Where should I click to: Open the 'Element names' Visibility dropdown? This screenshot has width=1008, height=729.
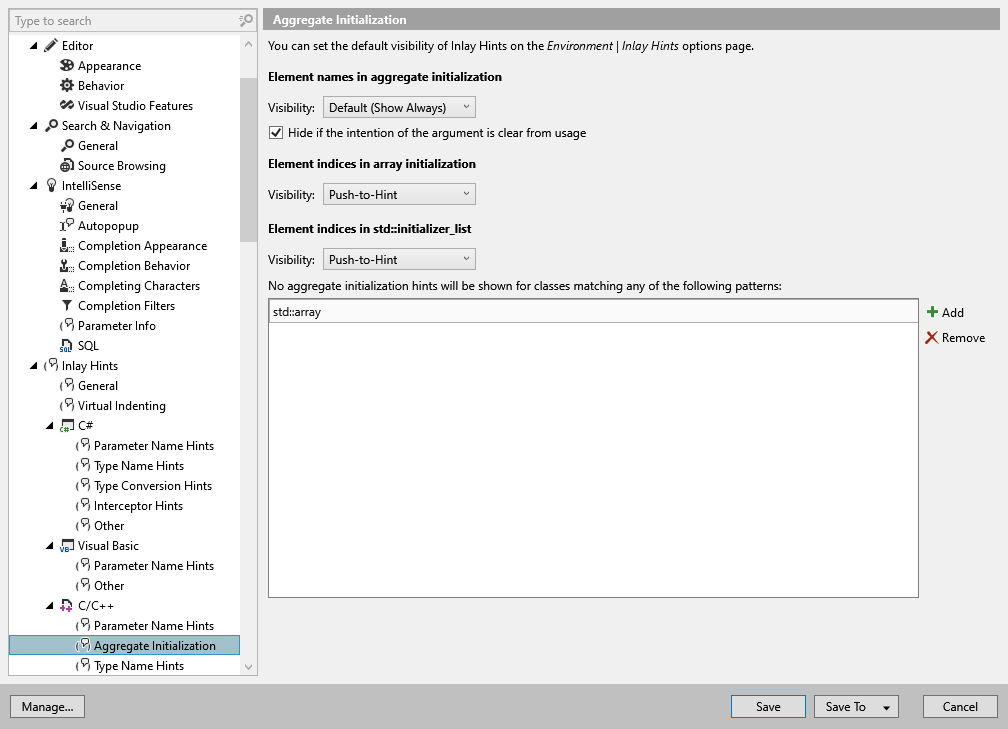(399, 107)
